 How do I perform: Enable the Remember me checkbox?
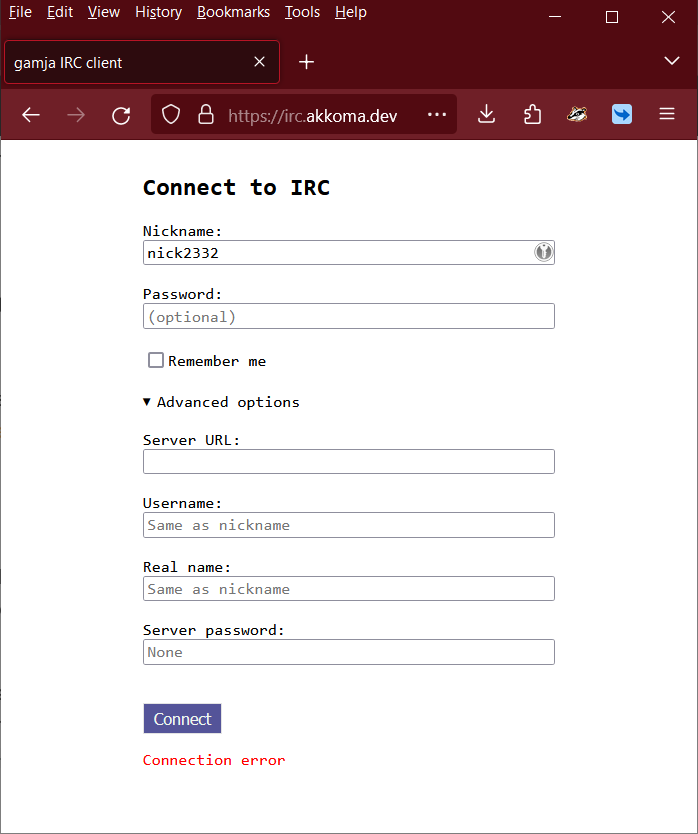(156, 360)
